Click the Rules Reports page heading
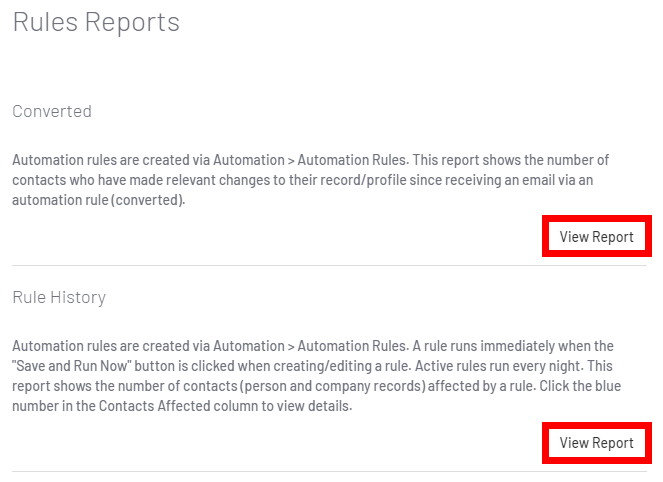This screenshot has width=663, height=482. pyautogui.click(x=96, y=22)
